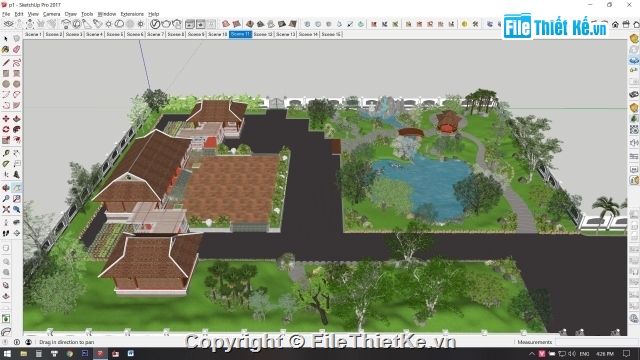Open the Extensions menu
640x360 pixels.
click(x=132, y=14)
